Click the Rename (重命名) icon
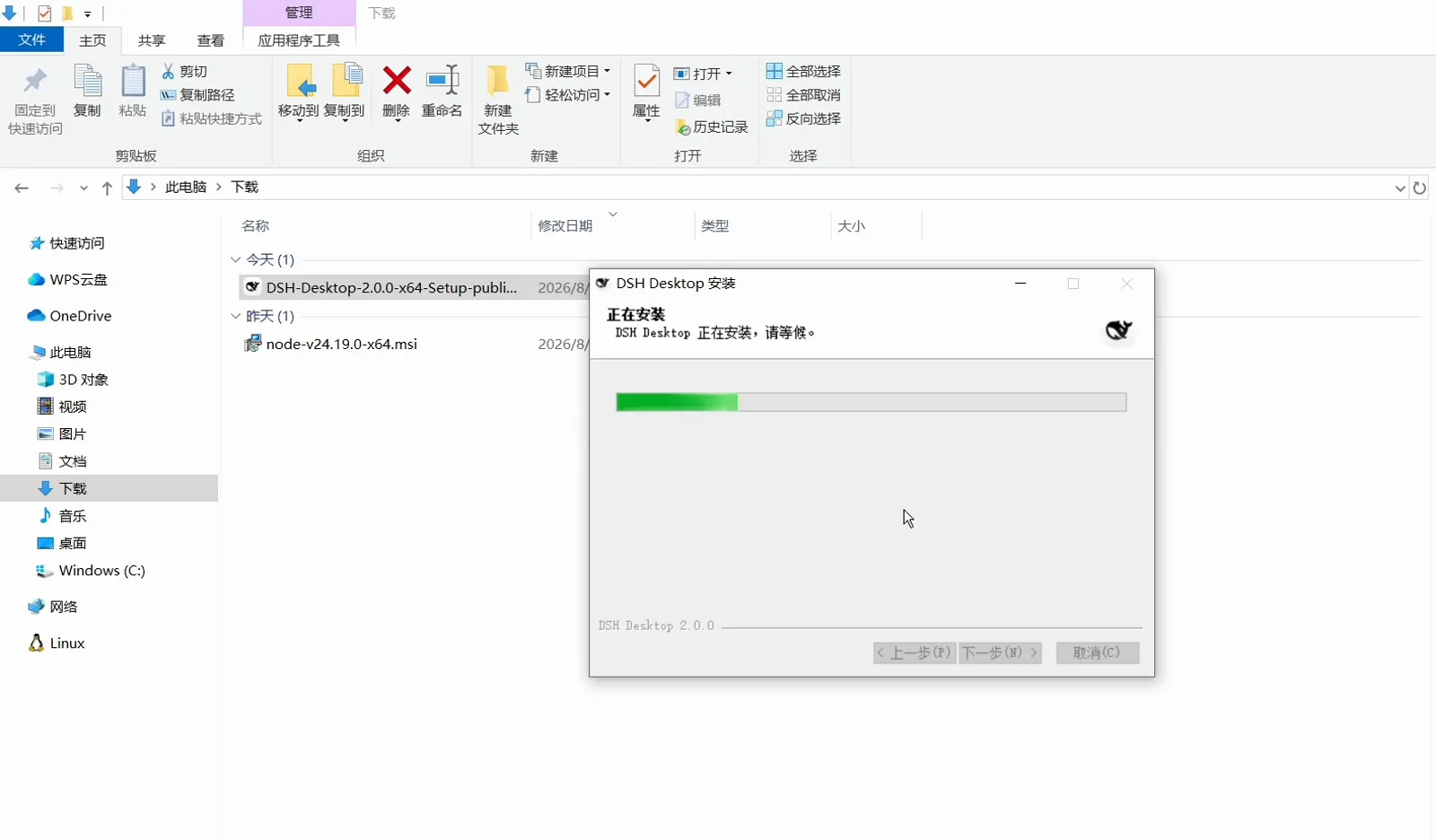 tap(442, 81)
